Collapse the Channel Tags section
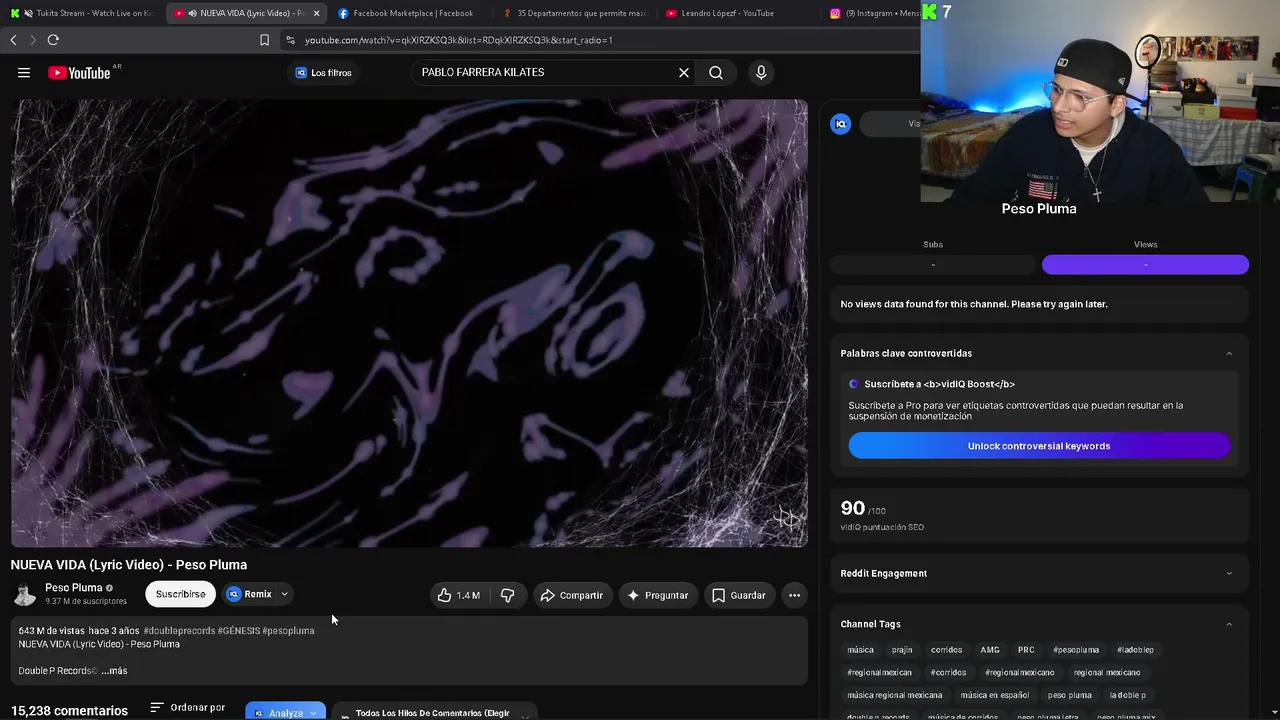The height and width of the screenshot is (720, 1280). tap(1229, 624)
